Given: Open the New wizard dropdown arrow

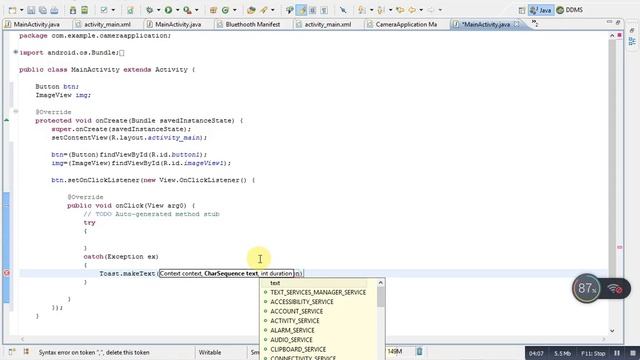Looking at the screenshot, I should 22,10.
